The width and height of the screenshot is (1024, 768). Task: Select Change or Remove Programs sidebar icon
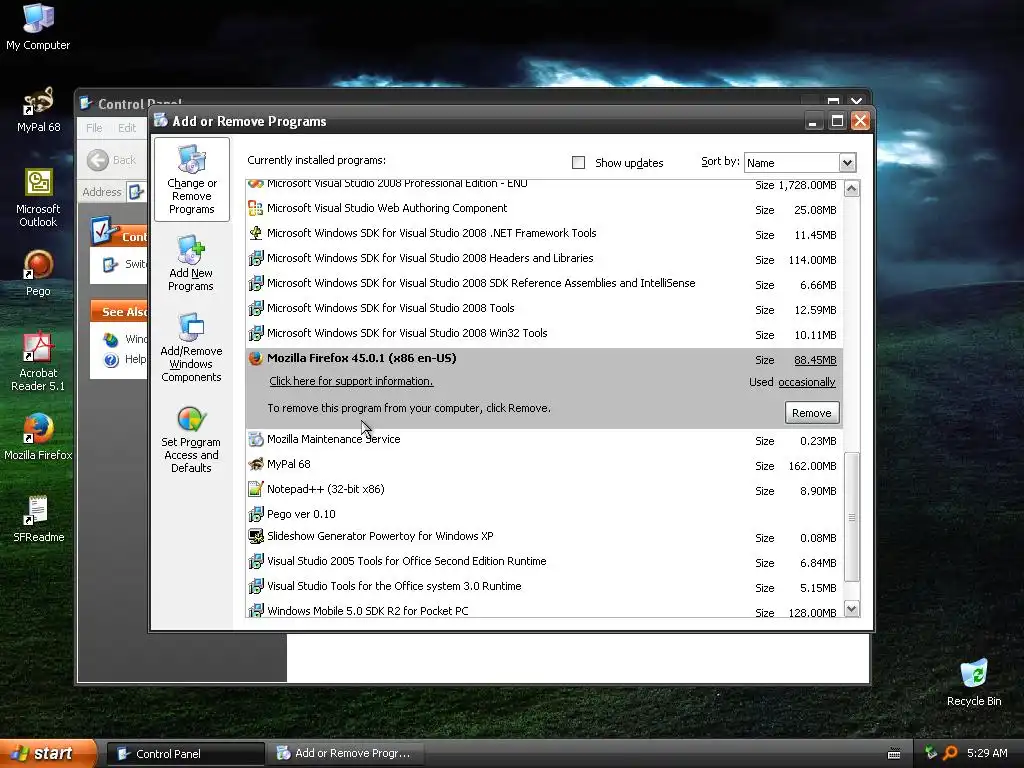pyautogui.click(x=191, y=179)
